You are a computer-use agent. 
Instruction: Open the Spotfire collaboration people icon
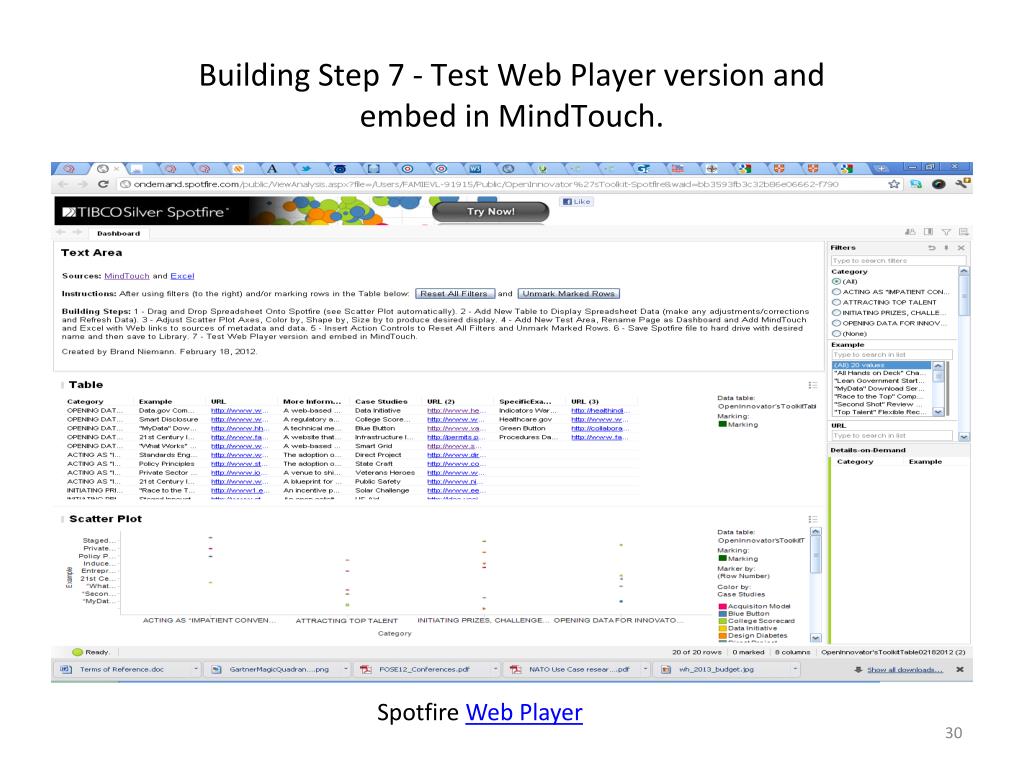[910, 232]
